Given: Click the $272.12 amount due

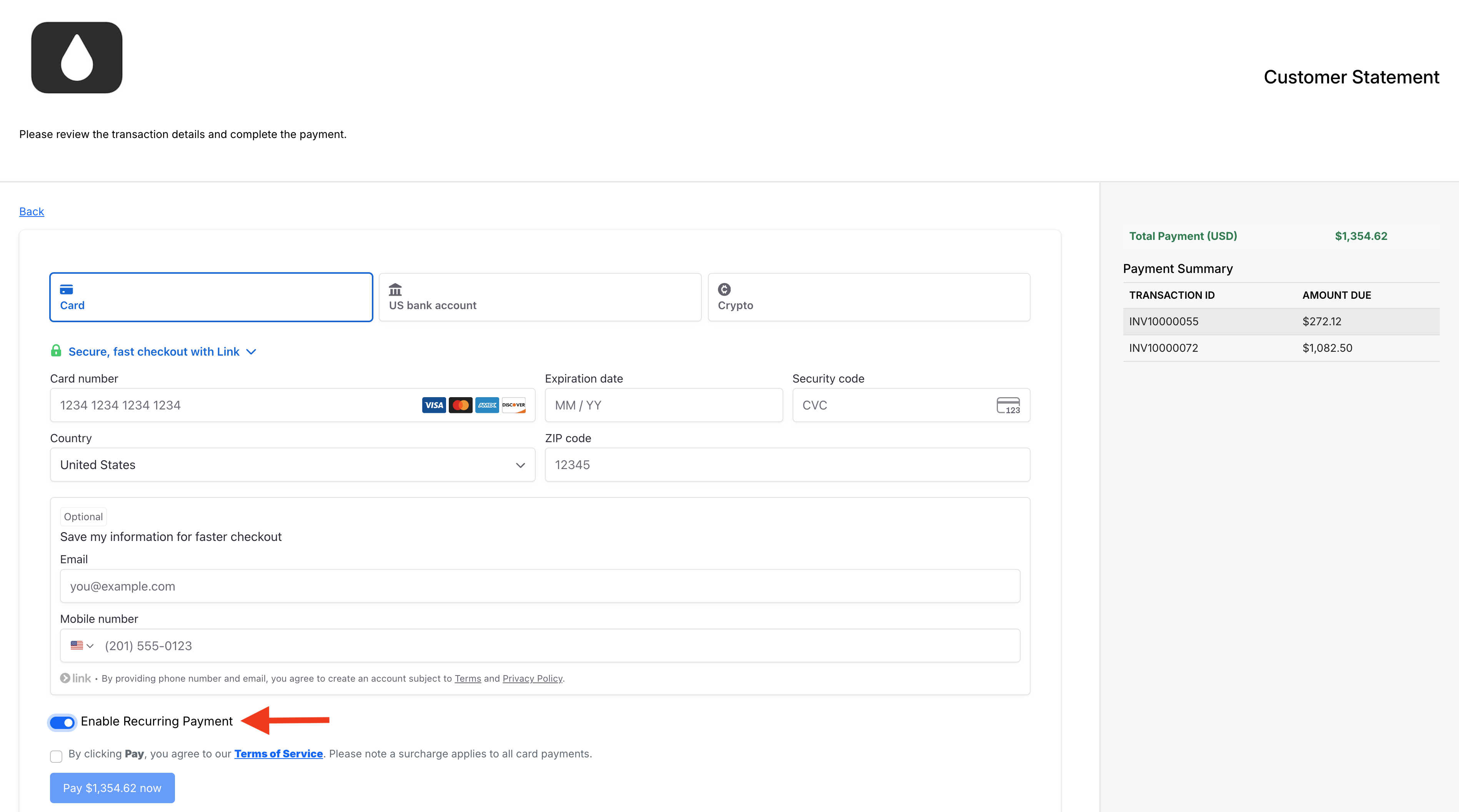Looking at the screenshot, I should click(1322, 321).
